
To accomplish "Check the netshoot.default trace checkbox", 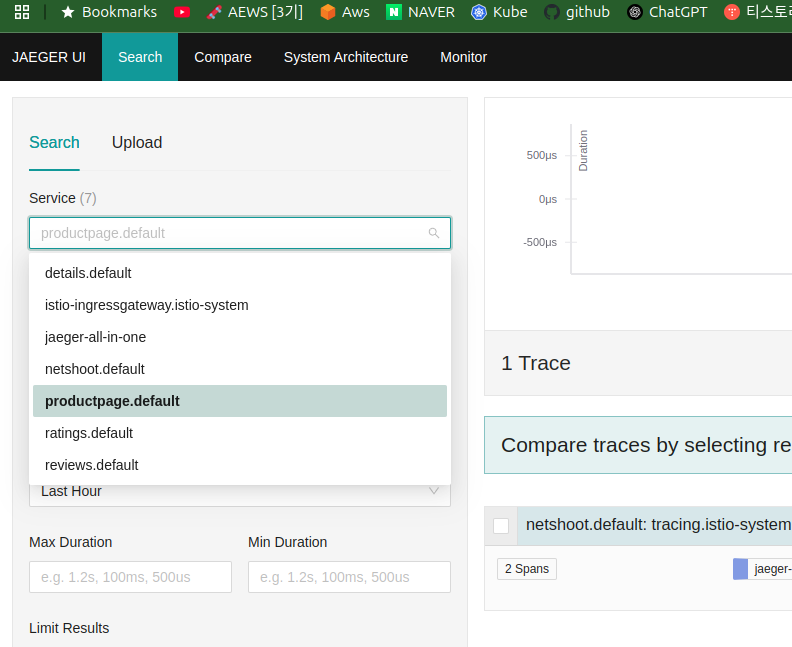I will [x=501, y=525].
